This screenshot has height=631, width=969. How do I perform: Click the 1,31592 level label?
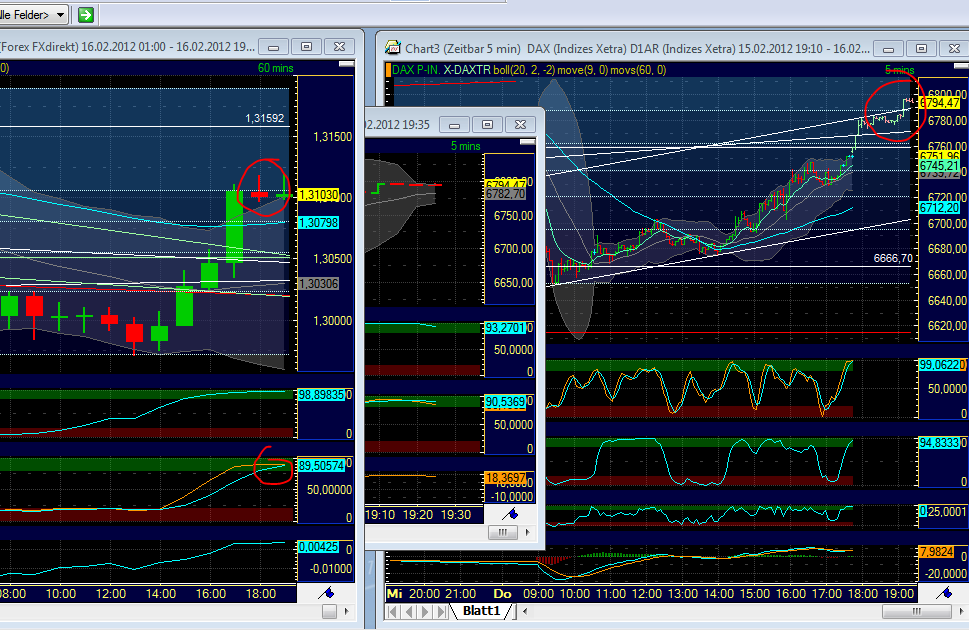pos(264,118)
